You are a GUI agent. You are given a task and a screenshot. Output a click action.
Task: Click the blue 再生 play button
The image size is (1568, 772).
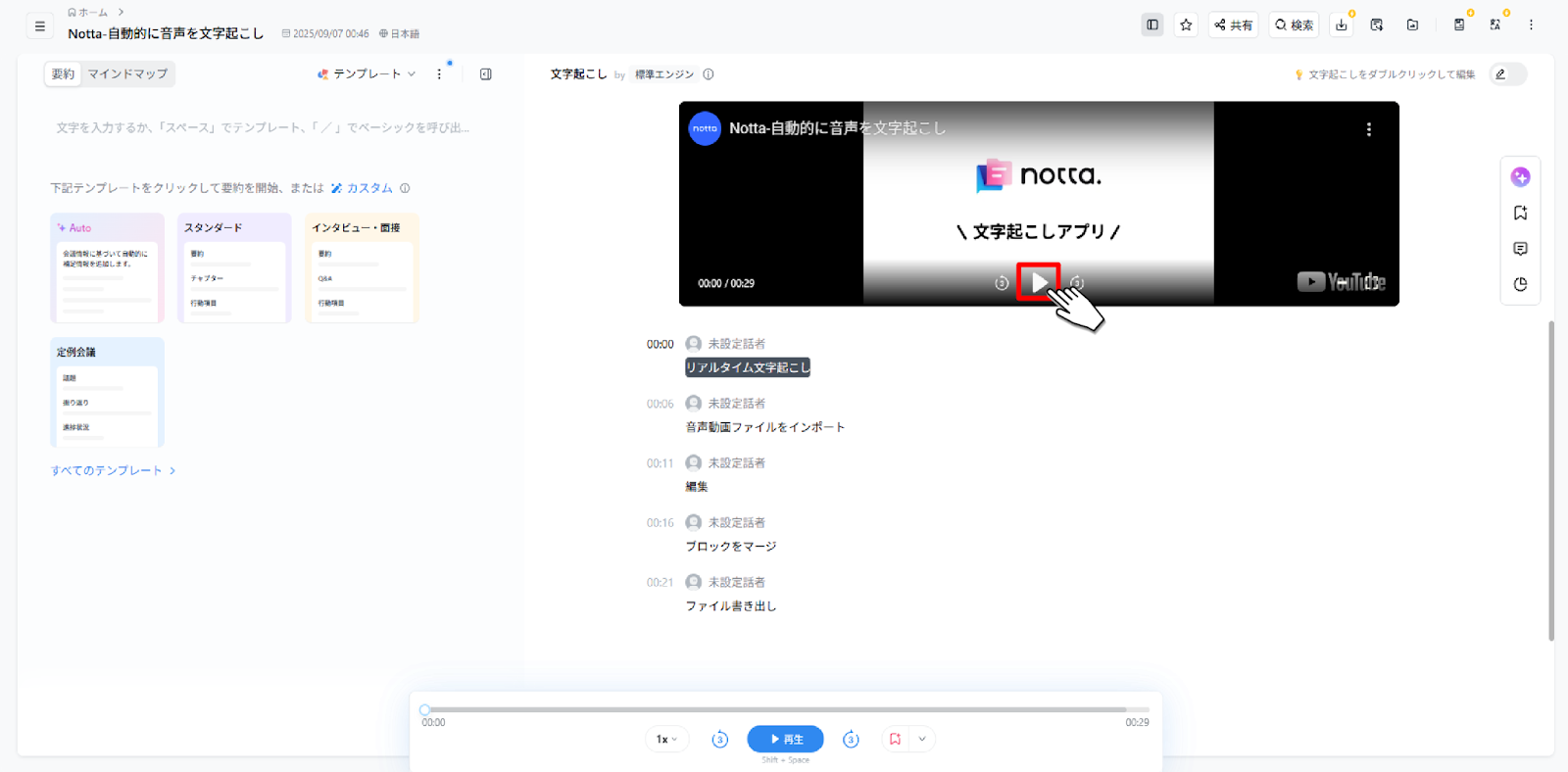coord(786,739)
